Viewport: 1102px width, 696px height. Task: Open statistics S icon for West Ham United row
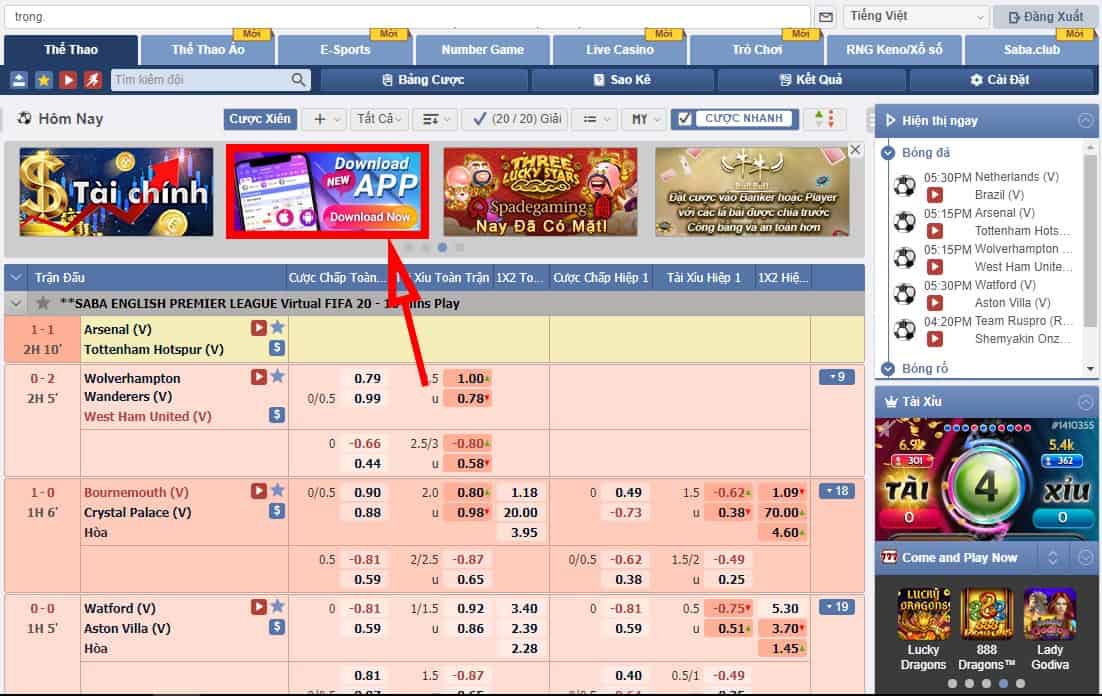[277, 415]
